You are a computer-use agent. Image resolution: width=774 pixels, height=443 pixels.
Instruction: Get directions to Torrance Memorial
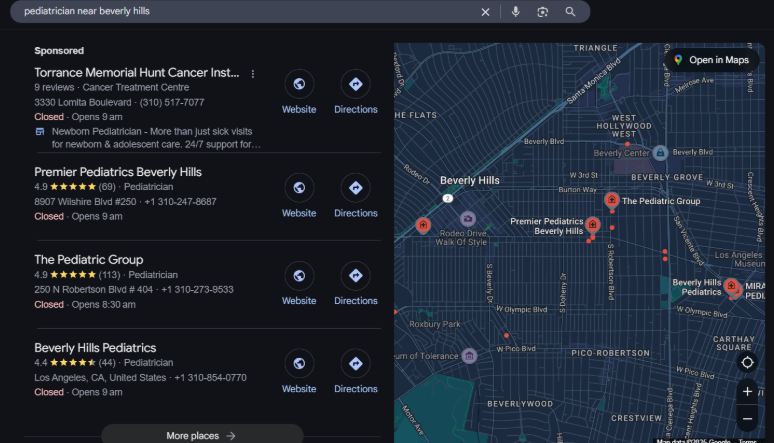click(355, 84)
